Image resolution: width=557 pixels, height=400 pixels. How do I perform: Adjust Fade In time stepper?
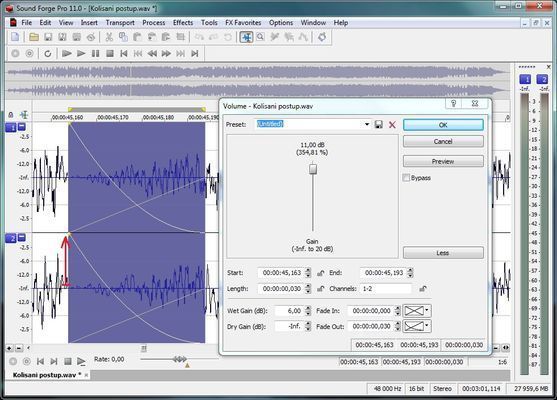398,311
